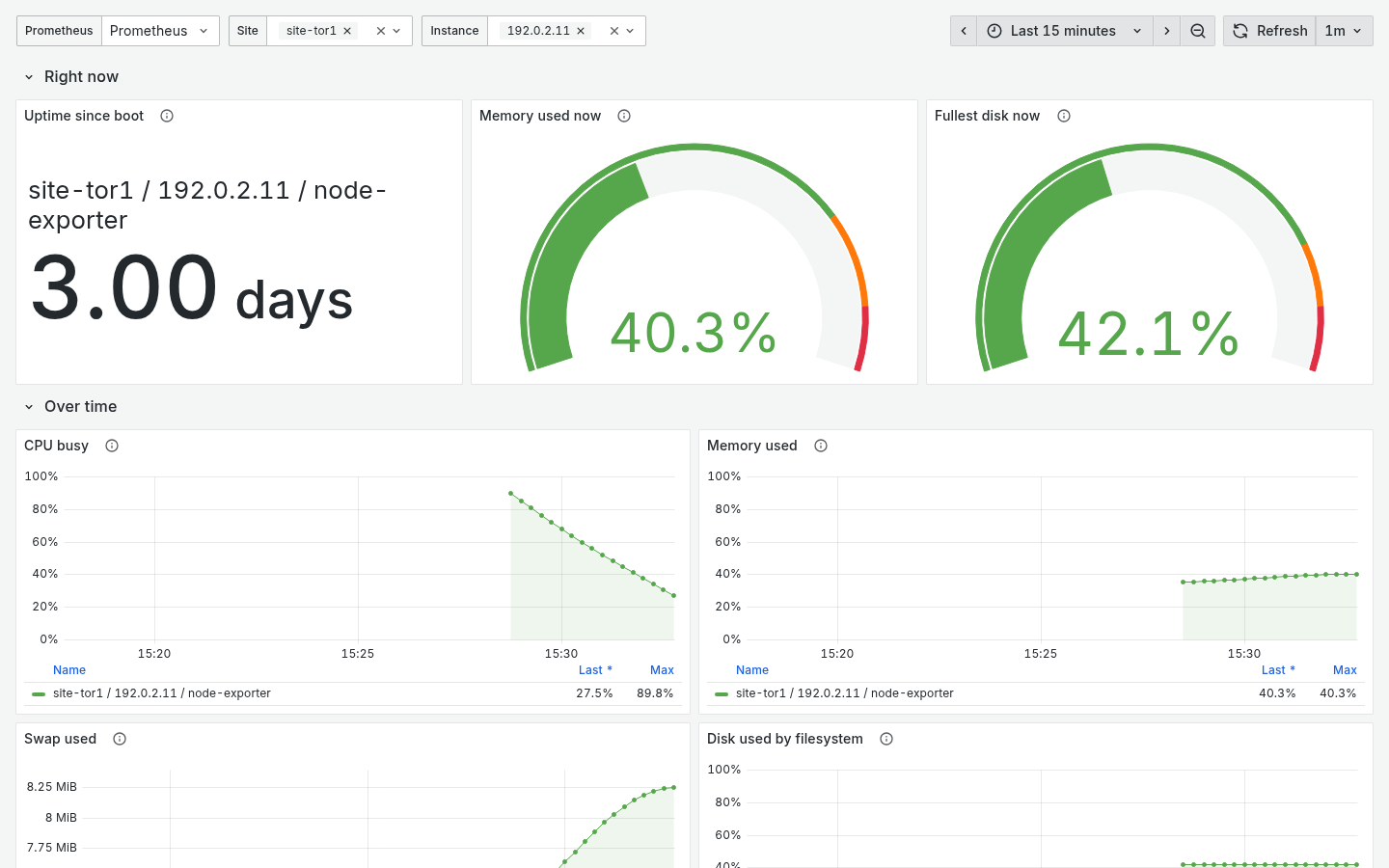Click the 3.00 days uptime value
The width and height of the screenshot is (1389, 868).
pyautogui.click(x=191, y=288)
